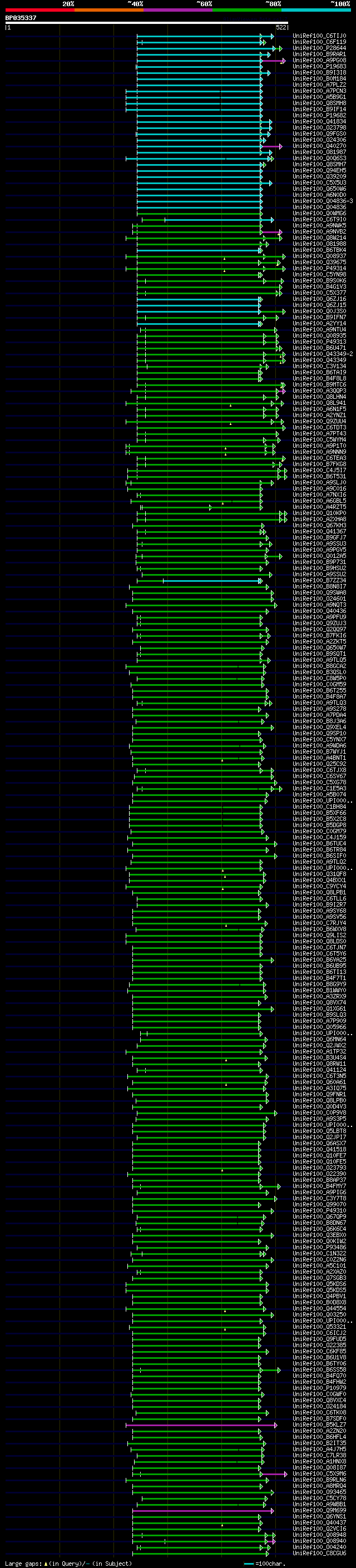Select UniRef100_Q10KP0 label
Viewport: 356px width, 1568px height.
pos(319,513)
